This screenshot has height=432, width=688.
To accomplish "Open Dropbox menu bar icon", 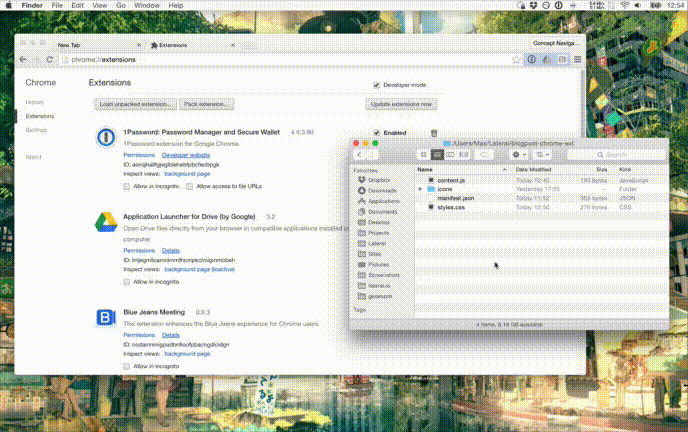I will 534,5.
